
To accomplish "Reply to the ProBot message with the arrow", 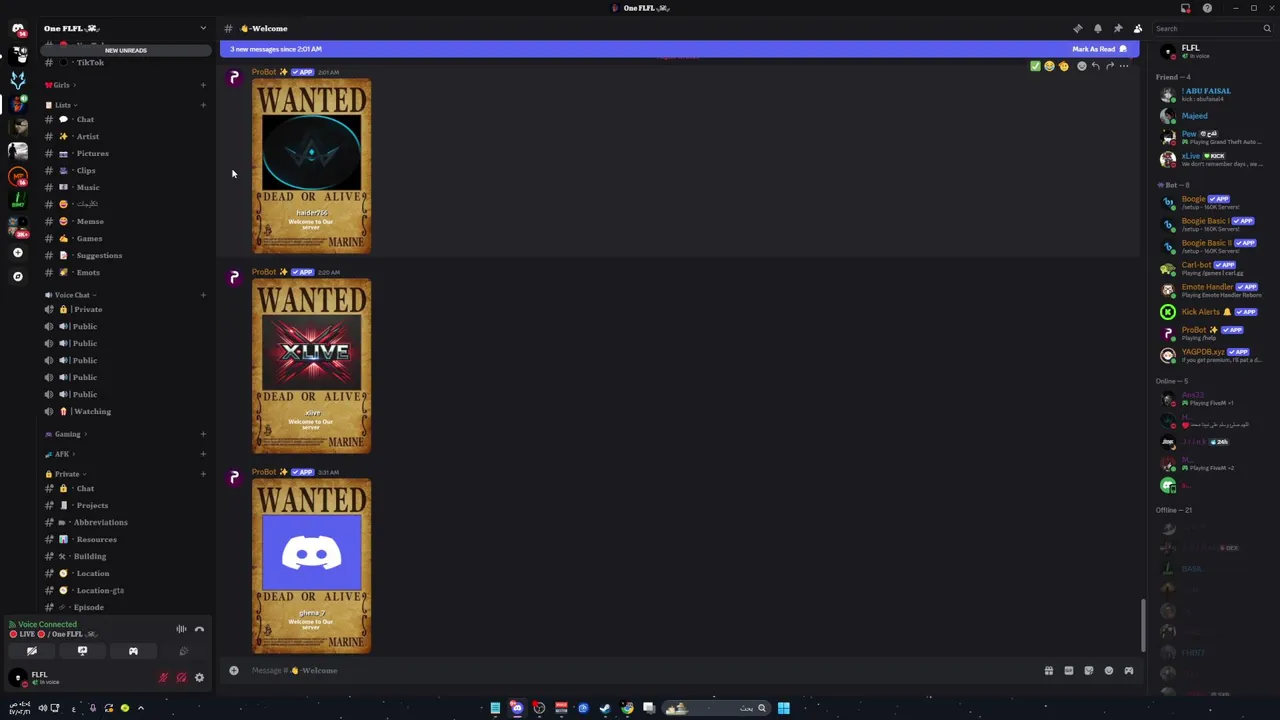I will point(1095,66).
